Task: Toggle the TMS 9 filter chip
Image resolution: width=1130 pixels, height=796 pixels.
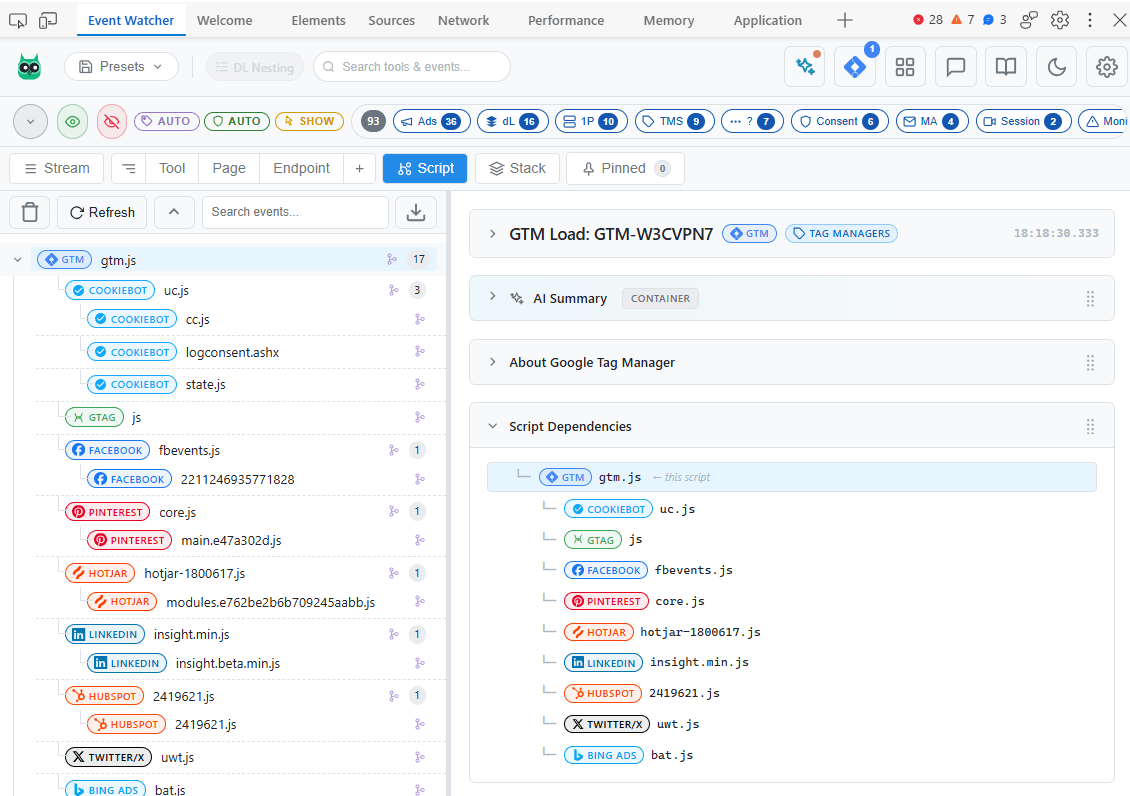Action: [x=675, y=121]
